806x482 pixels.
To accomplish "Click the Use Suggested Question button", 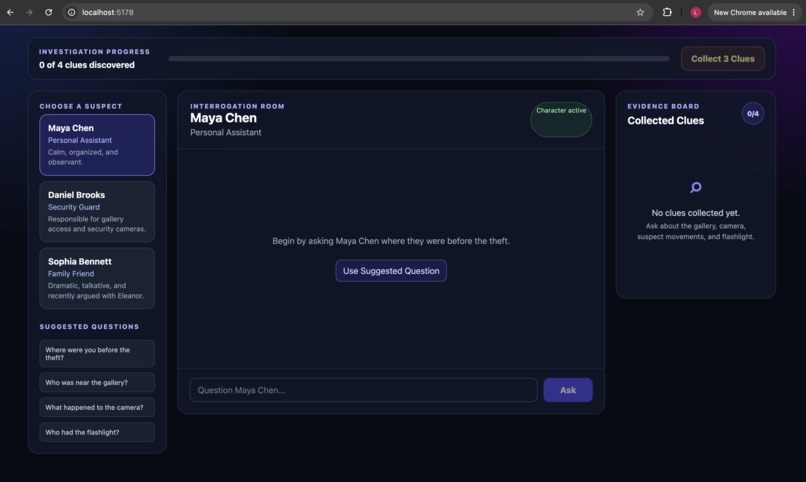I will [x=391, y=271].
